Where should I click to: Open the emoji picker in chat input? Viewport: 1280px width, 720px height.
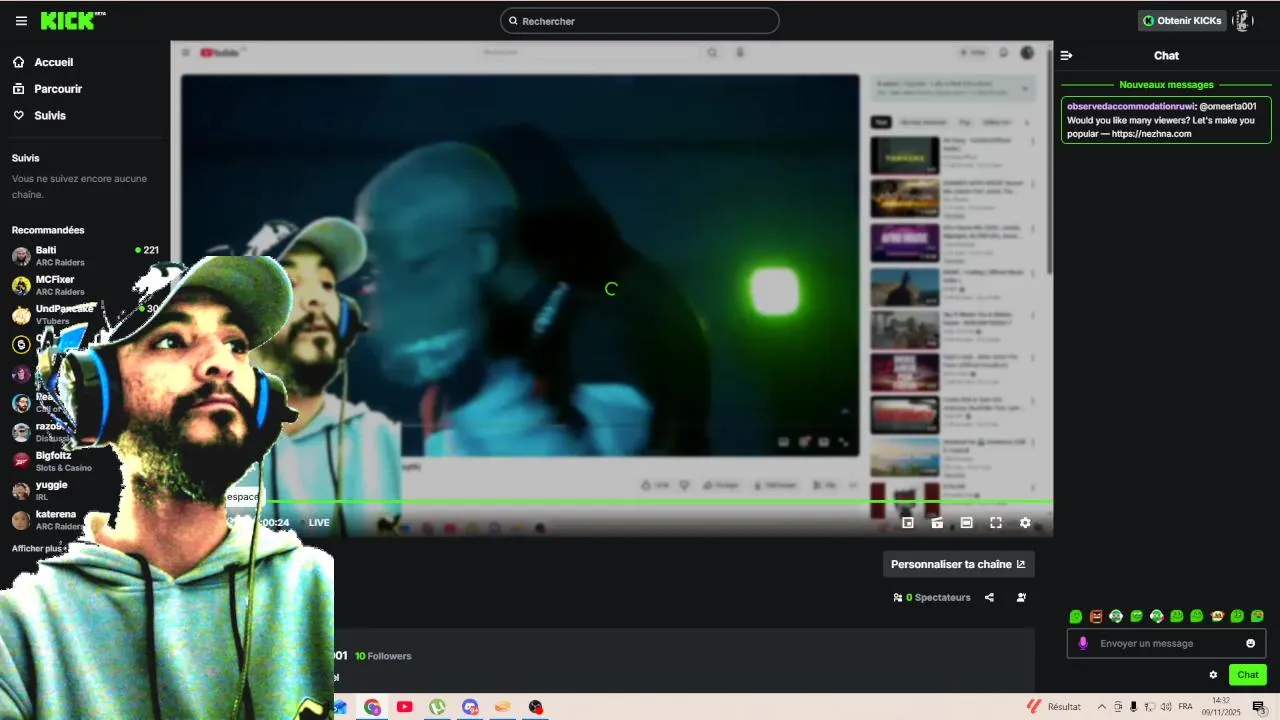coord(1250,643)
